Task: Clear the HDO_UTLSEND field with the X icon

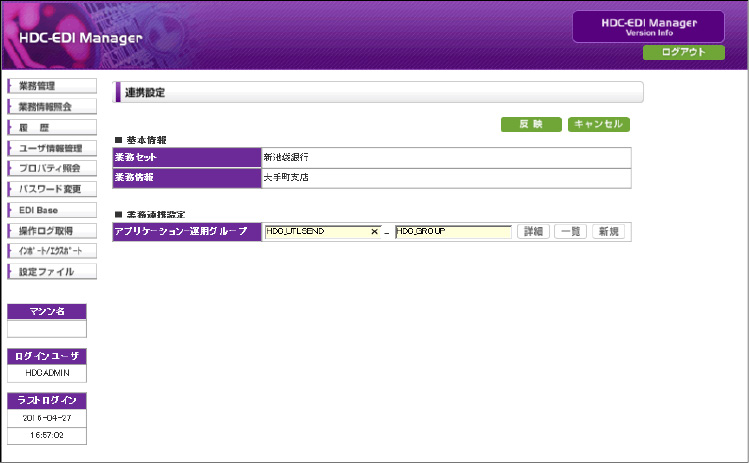Action: click(x=375, y=231)
